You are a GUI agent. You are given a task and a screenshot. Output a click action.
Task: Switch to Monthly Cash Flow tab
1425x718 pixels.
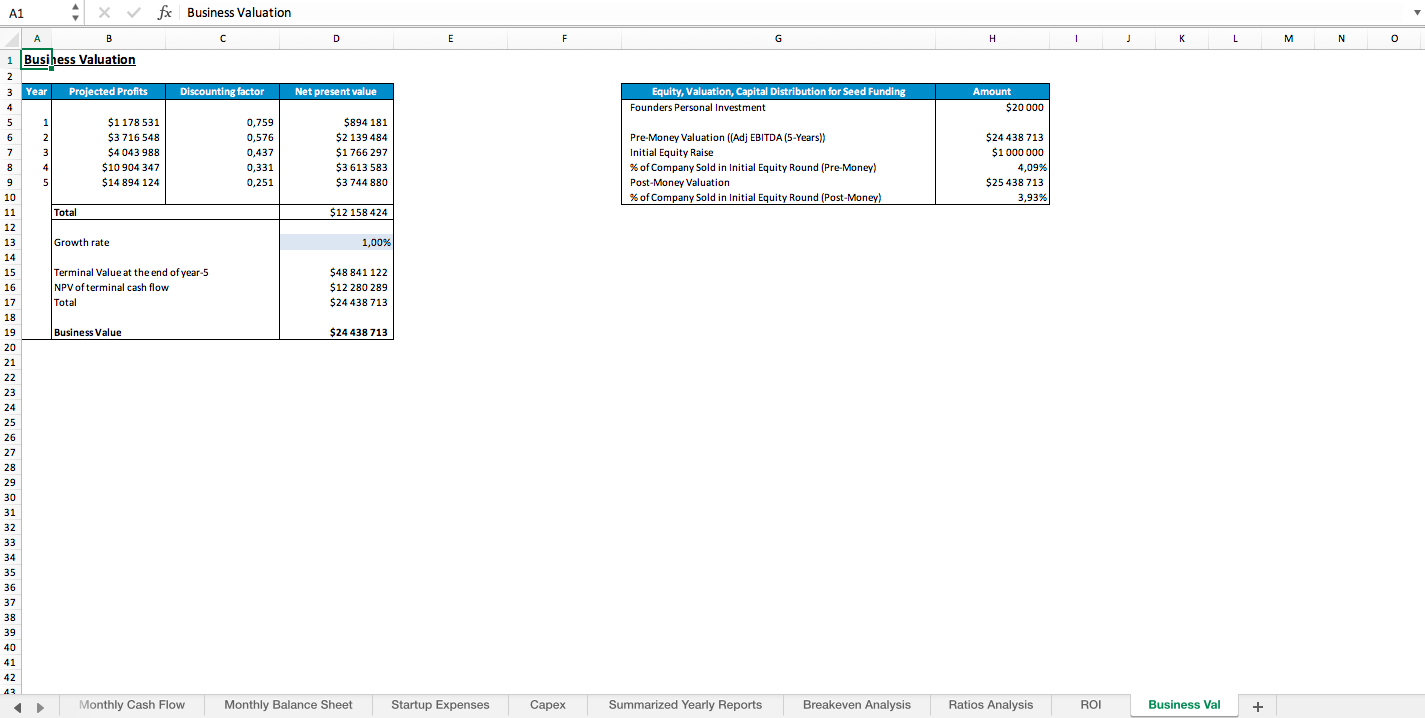[132, 705]
